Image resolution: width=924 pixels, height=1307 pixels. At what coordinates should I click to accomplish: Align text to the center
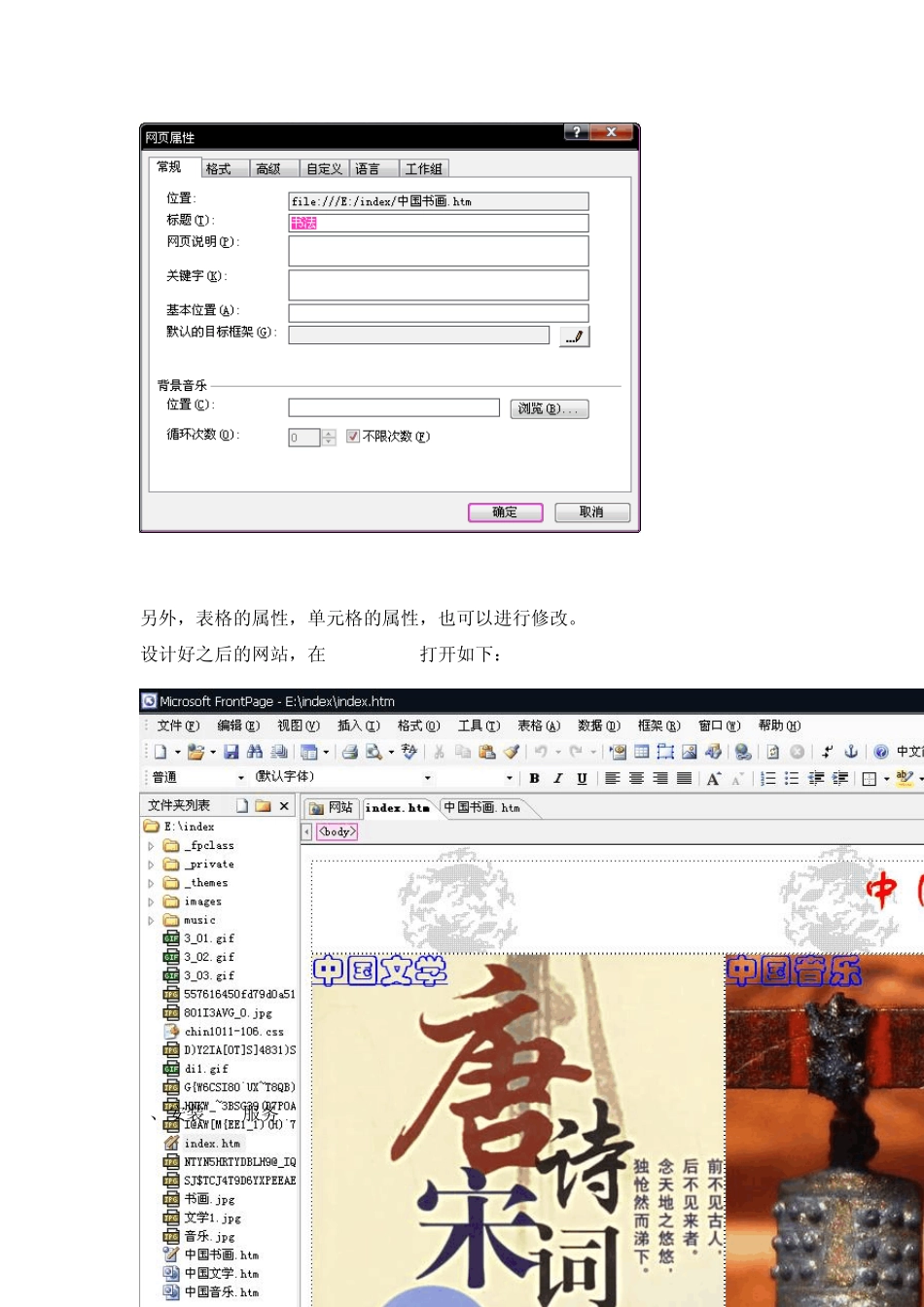(x=636, y=778)
